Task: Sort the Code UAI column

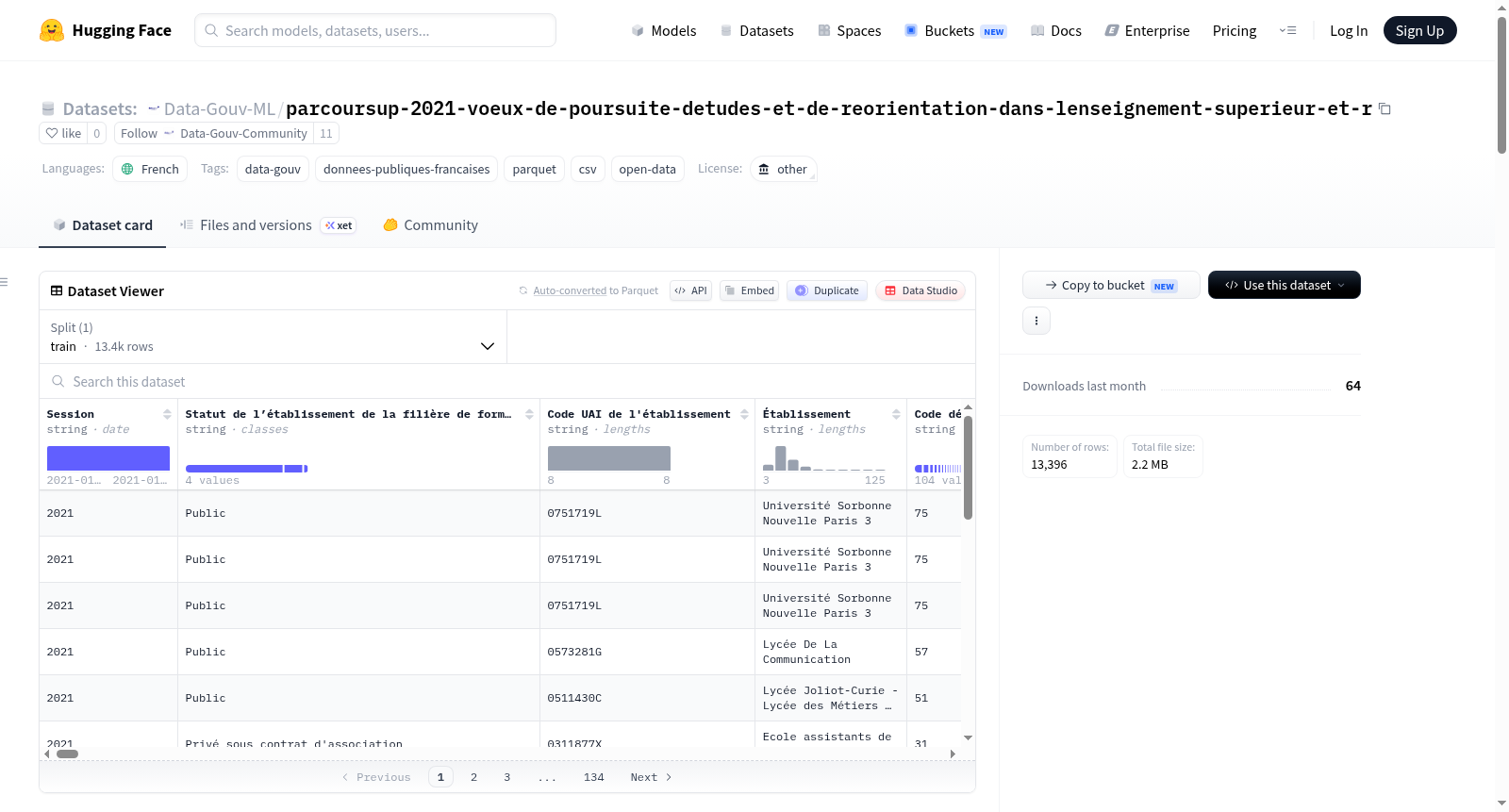Action: click(744, 414)
